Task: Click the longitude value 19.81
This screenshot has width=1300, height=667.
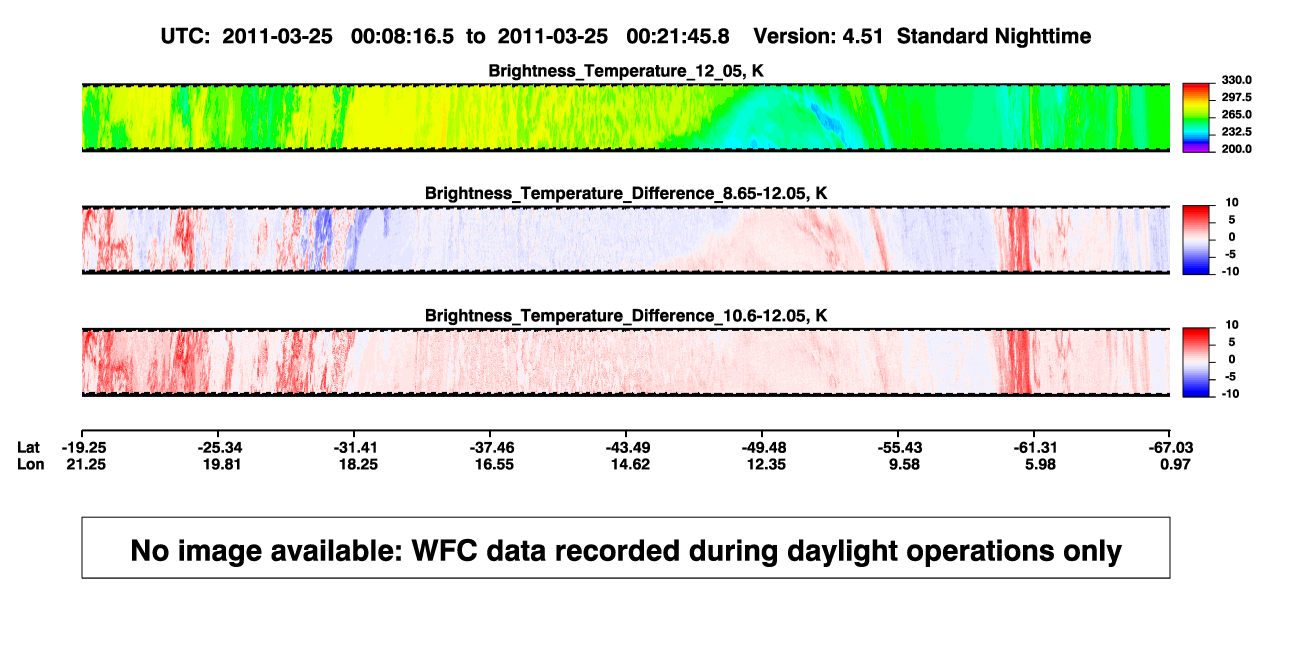Action: pyautogui.click(x=221, y=464)
